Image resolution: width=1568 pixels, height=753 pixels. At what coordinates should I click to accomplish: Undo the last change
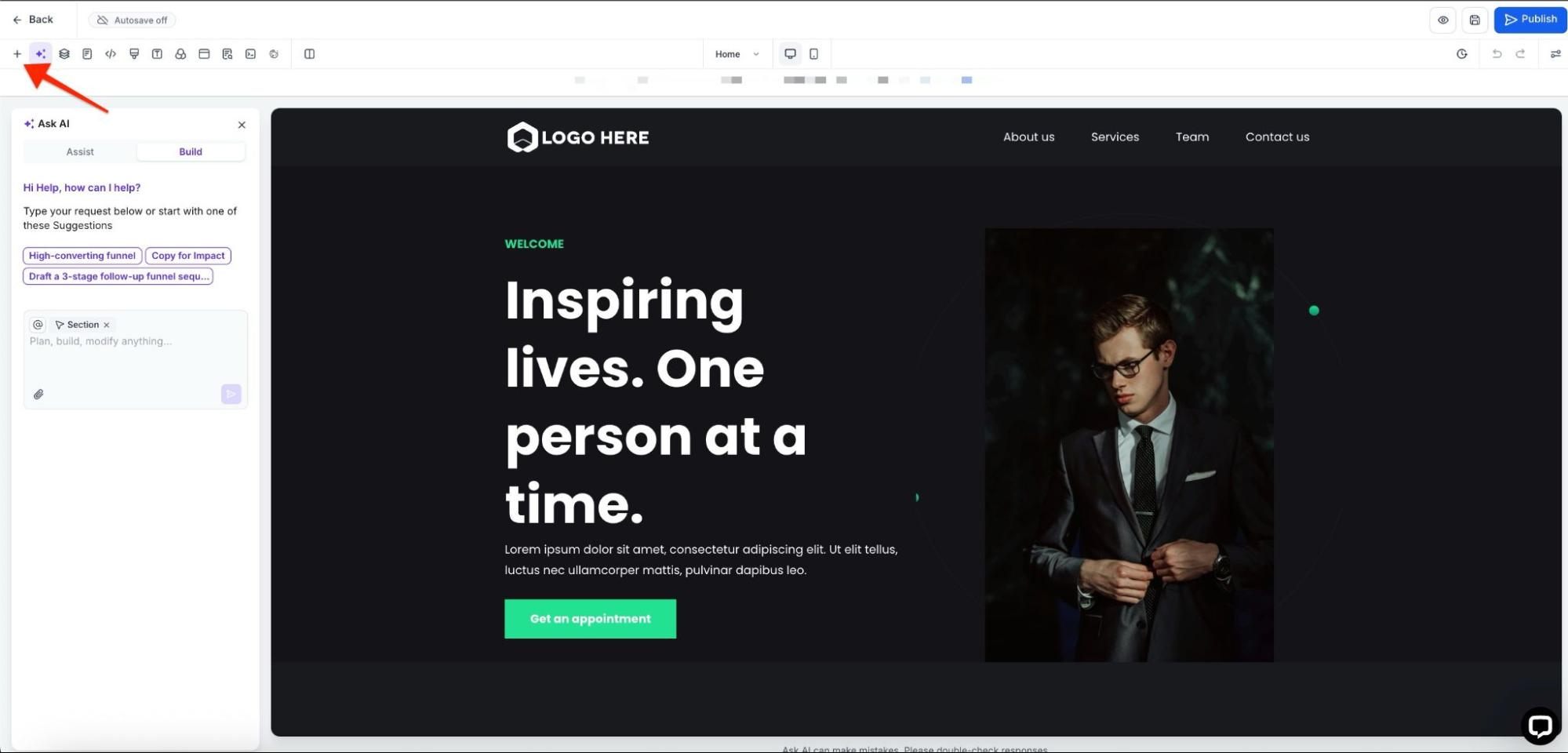pos(1497,54)
